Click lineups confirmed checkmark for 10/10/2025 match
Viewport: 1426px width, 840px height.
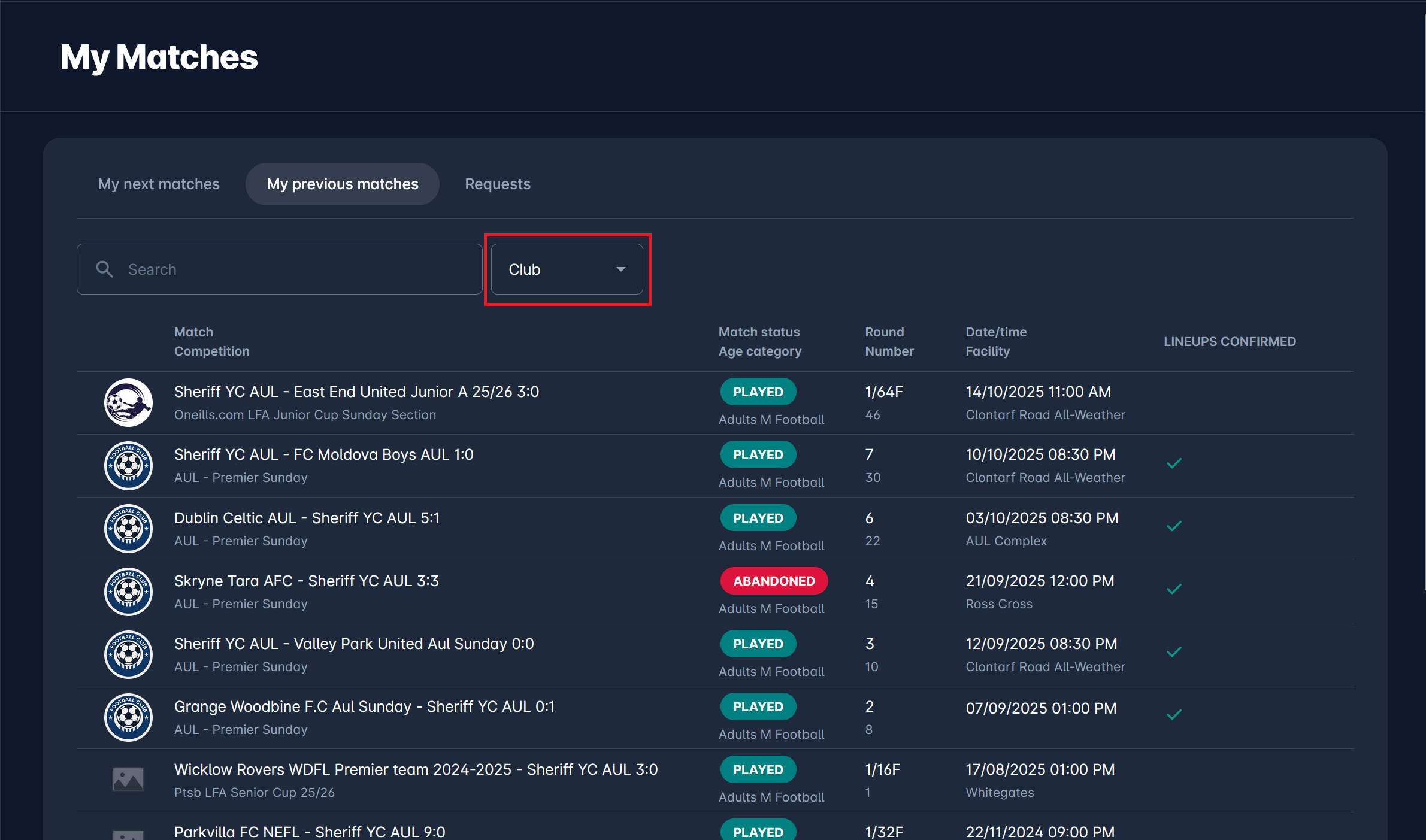click(x=1174, y=463)
